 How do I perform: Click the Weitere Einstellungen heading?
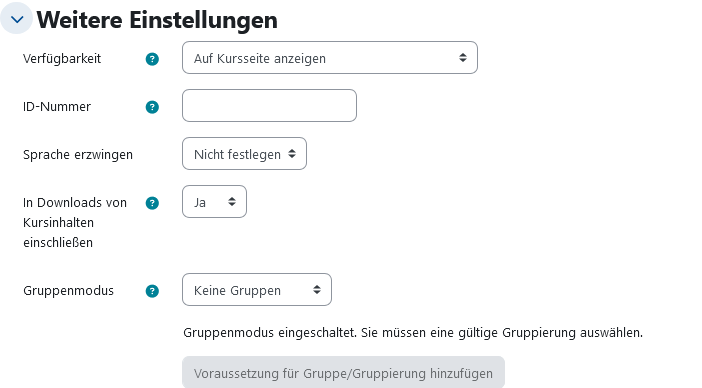pos(157,20)
